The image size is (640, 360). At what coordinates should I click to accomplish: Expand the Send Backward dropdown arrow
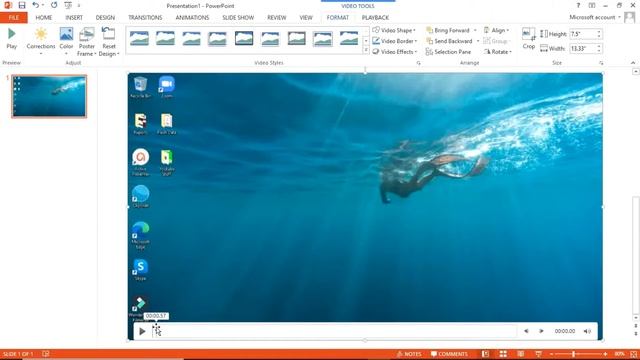tap(478, 41)
